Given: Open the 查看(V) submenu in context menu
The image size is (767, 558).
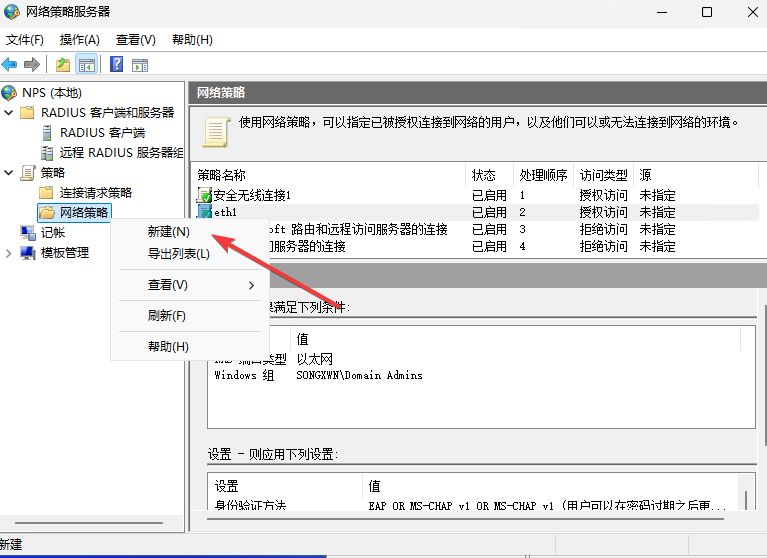Looking at the screenshot, I should [168, 285].
